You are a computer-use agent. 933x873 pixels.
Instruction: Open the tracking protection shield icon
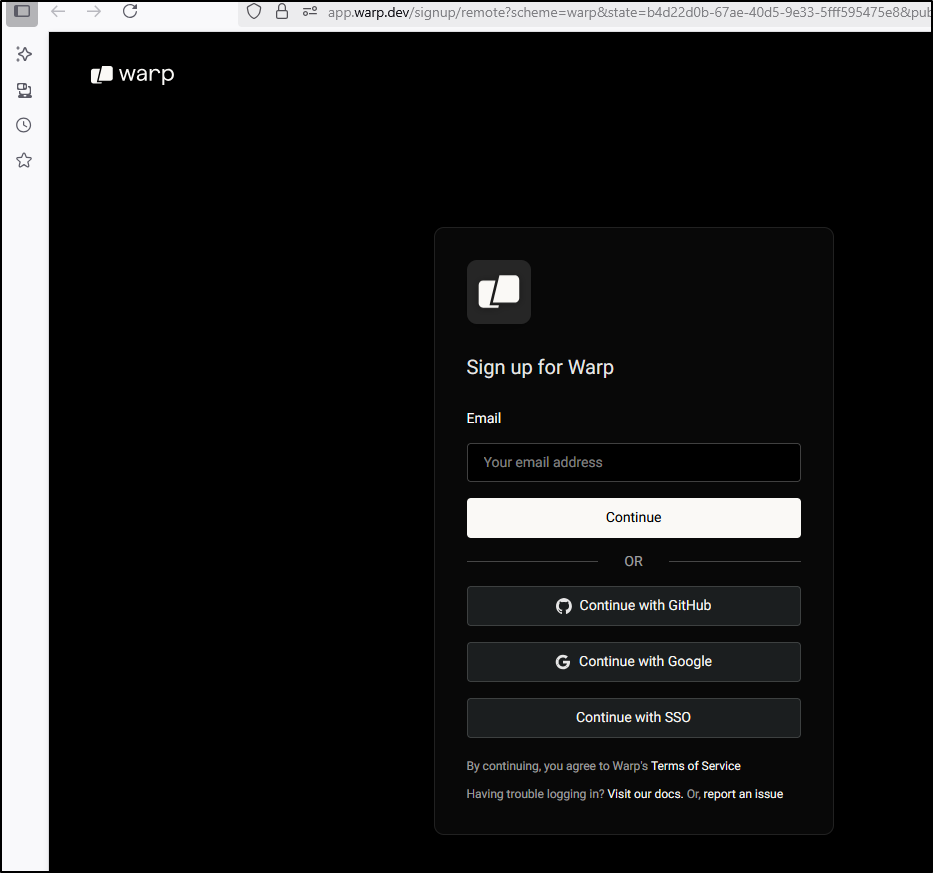[253, 11]
